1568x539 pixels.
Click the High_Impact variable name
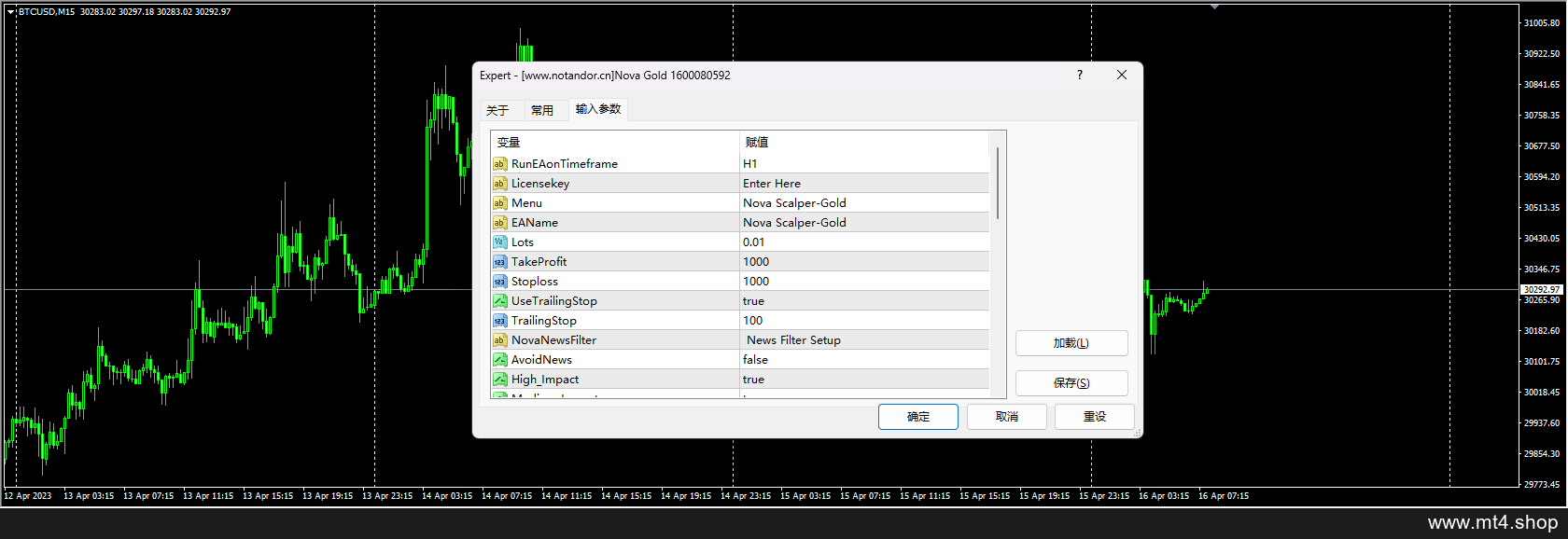(x=545, y=380)
